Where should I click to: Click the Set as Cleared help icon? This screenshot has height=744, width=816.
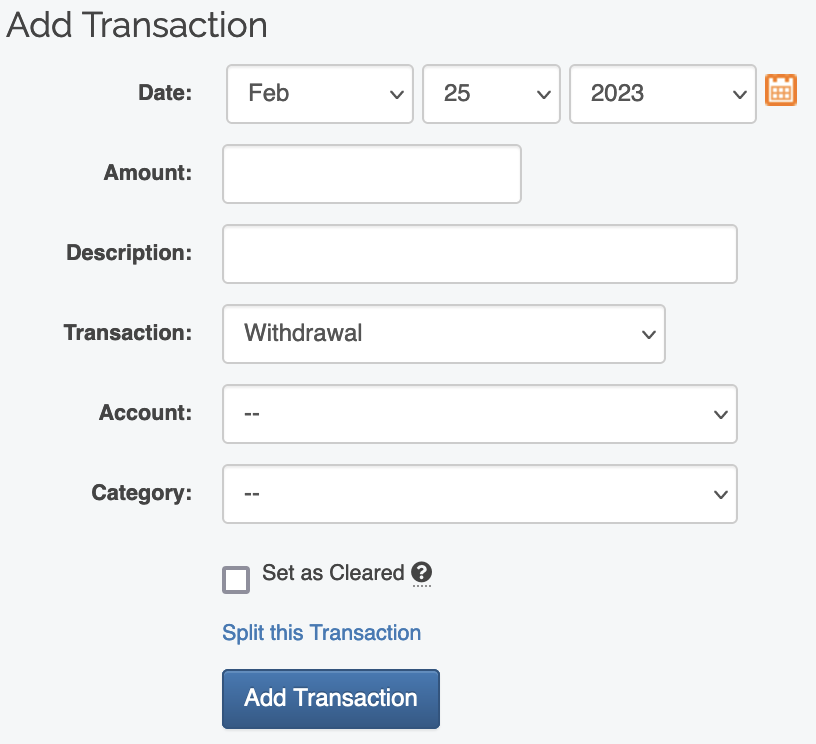coord(422,573)
